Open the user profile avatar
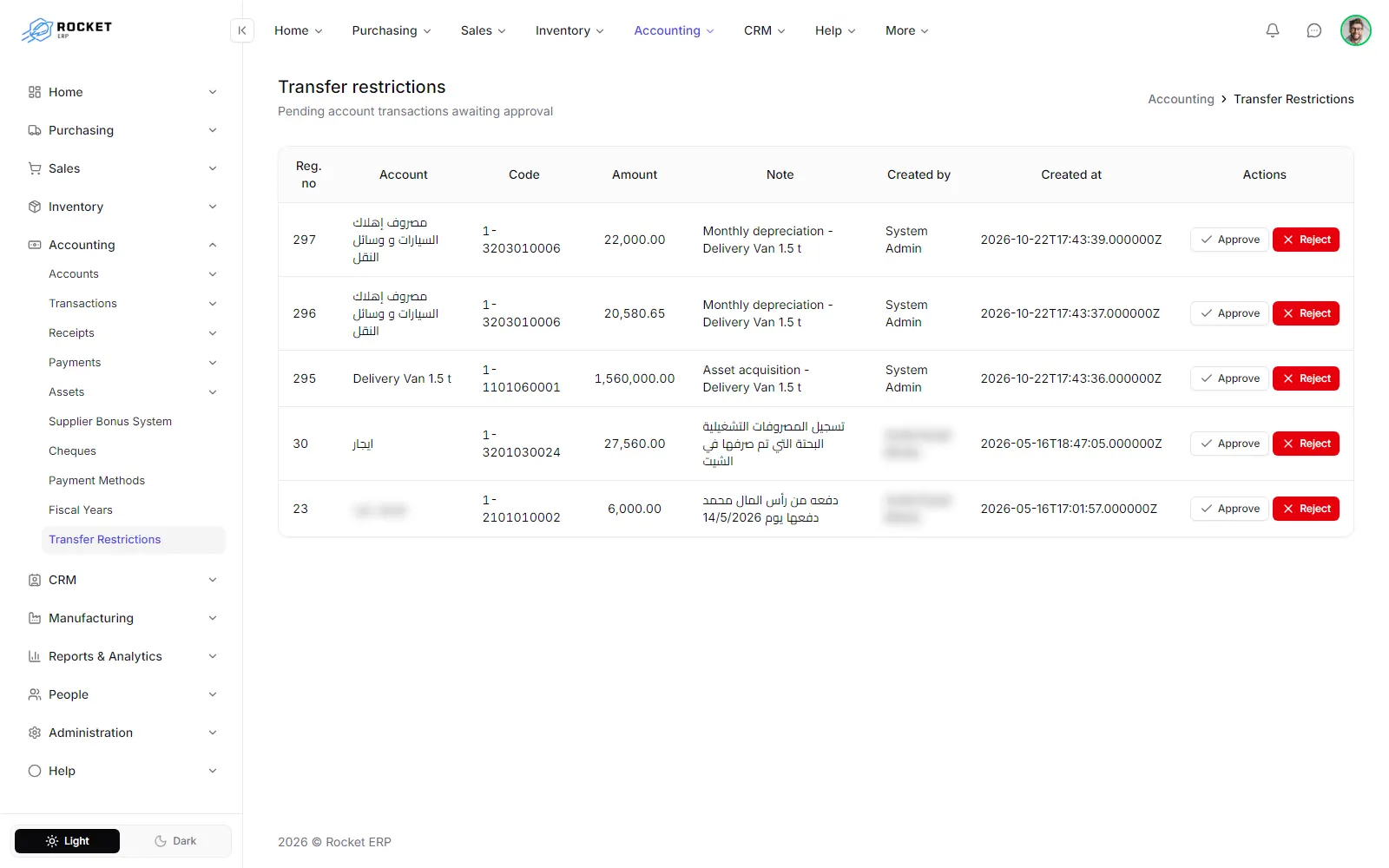1389x868 pixels. pyautogui.click(x=1355, y=30)
